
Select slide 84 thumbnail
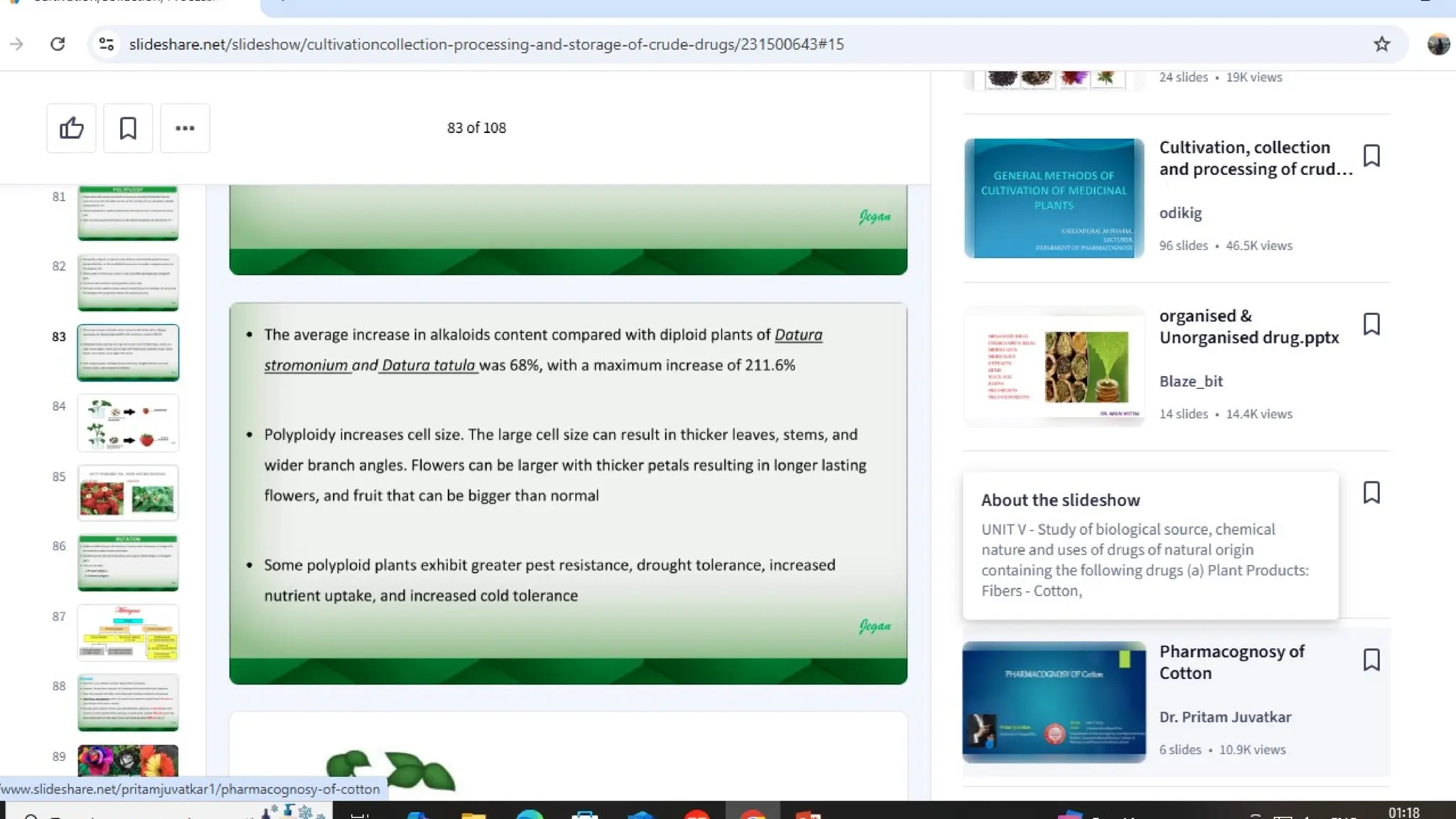pyautogui.click(x=128, y=423)
